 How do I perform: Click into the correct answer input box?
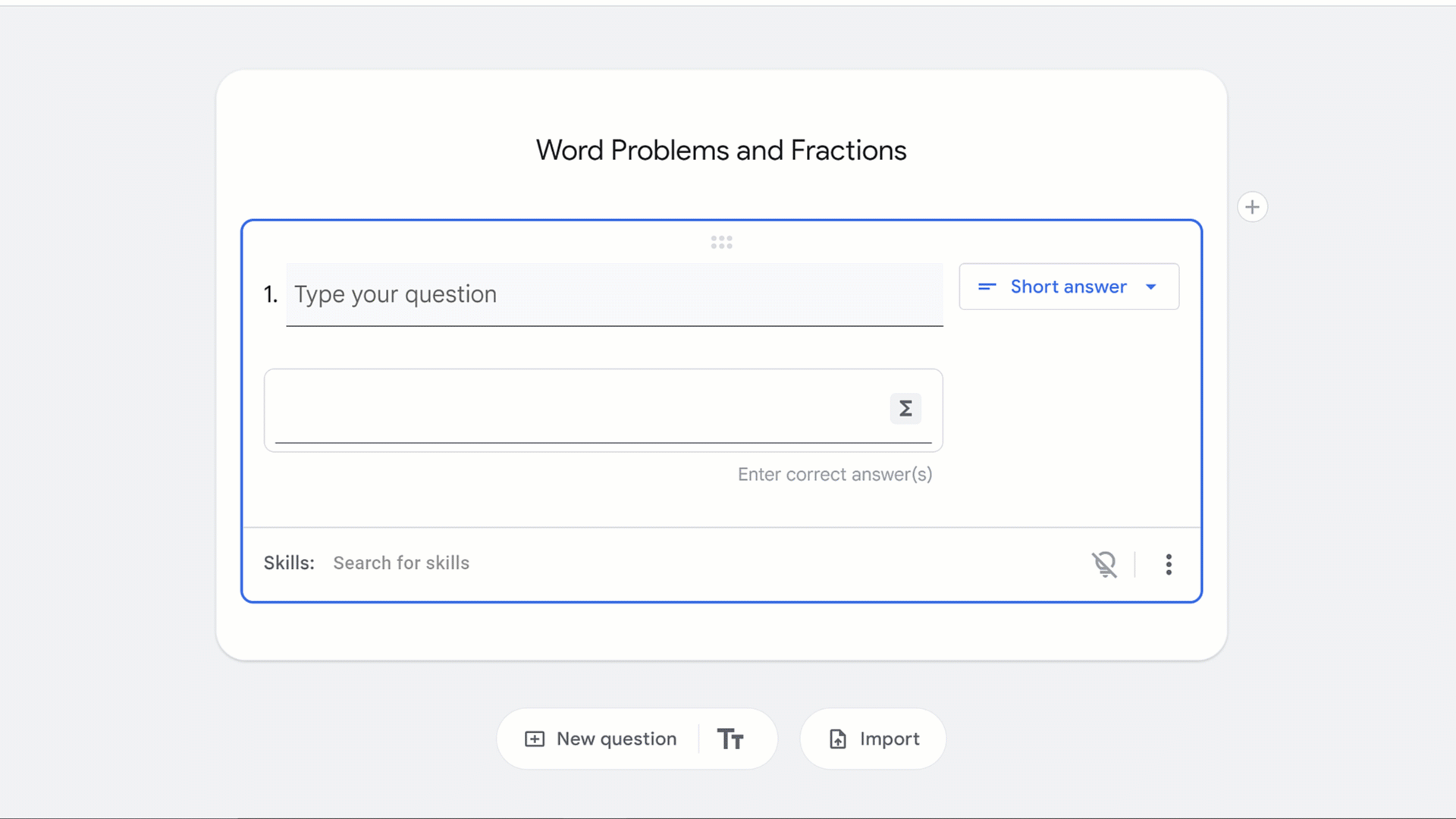576,409
